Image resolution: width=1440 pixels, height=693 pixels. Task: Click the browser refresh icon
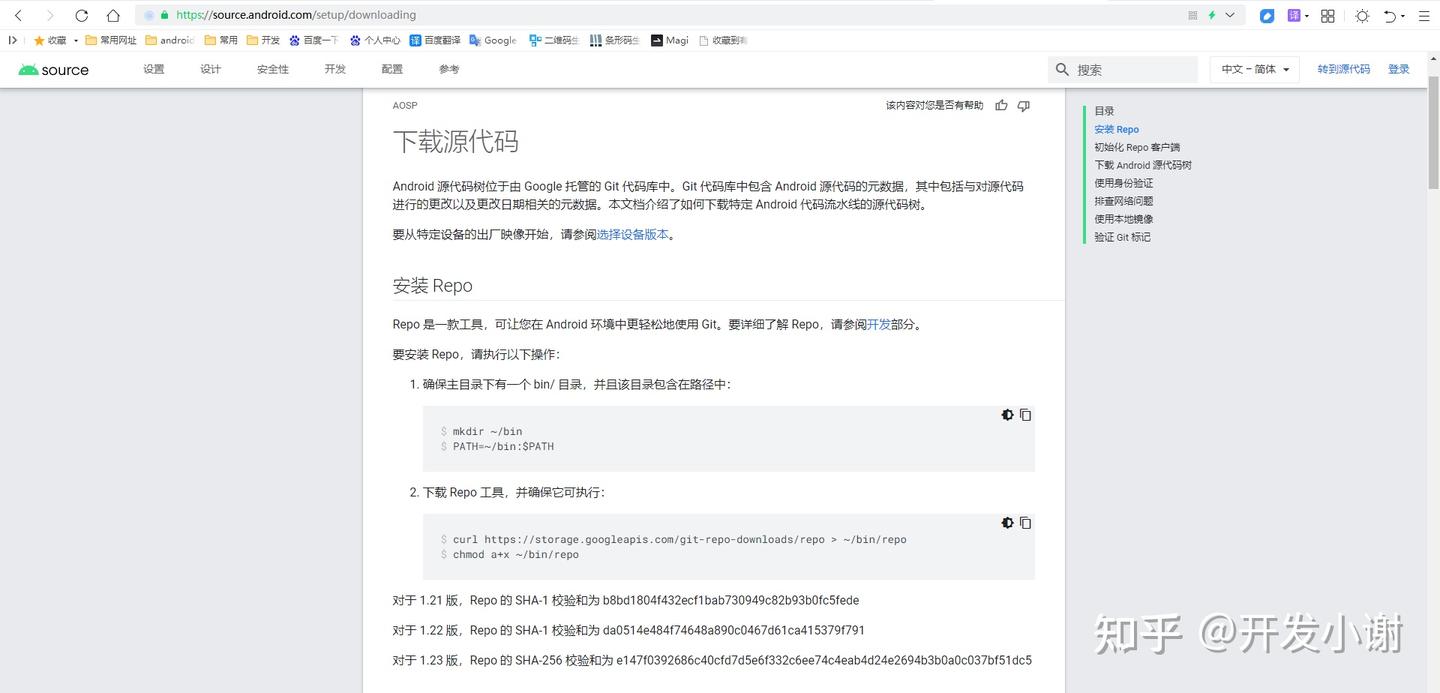point(82,15)
